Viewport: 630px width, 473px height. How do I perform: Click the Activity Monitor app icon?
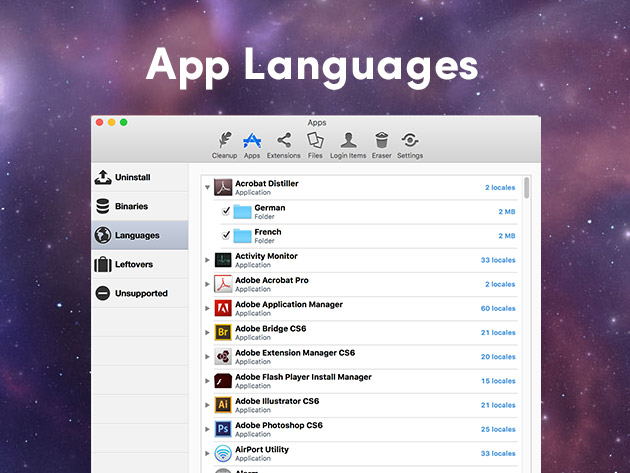(x=223, y=260)
